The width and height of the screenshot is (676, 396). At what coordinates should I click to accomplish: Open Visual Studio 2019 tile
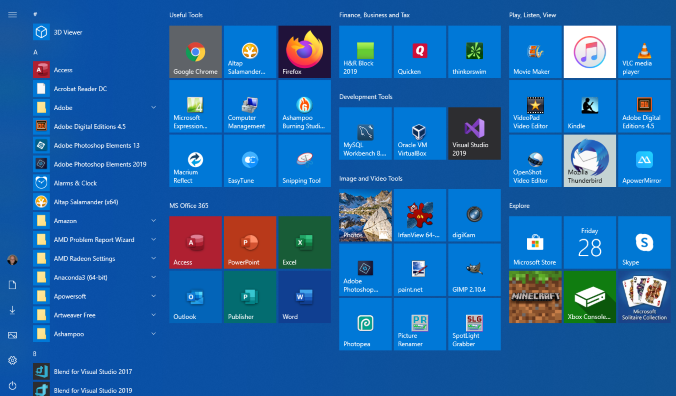(x=474, y=134)
